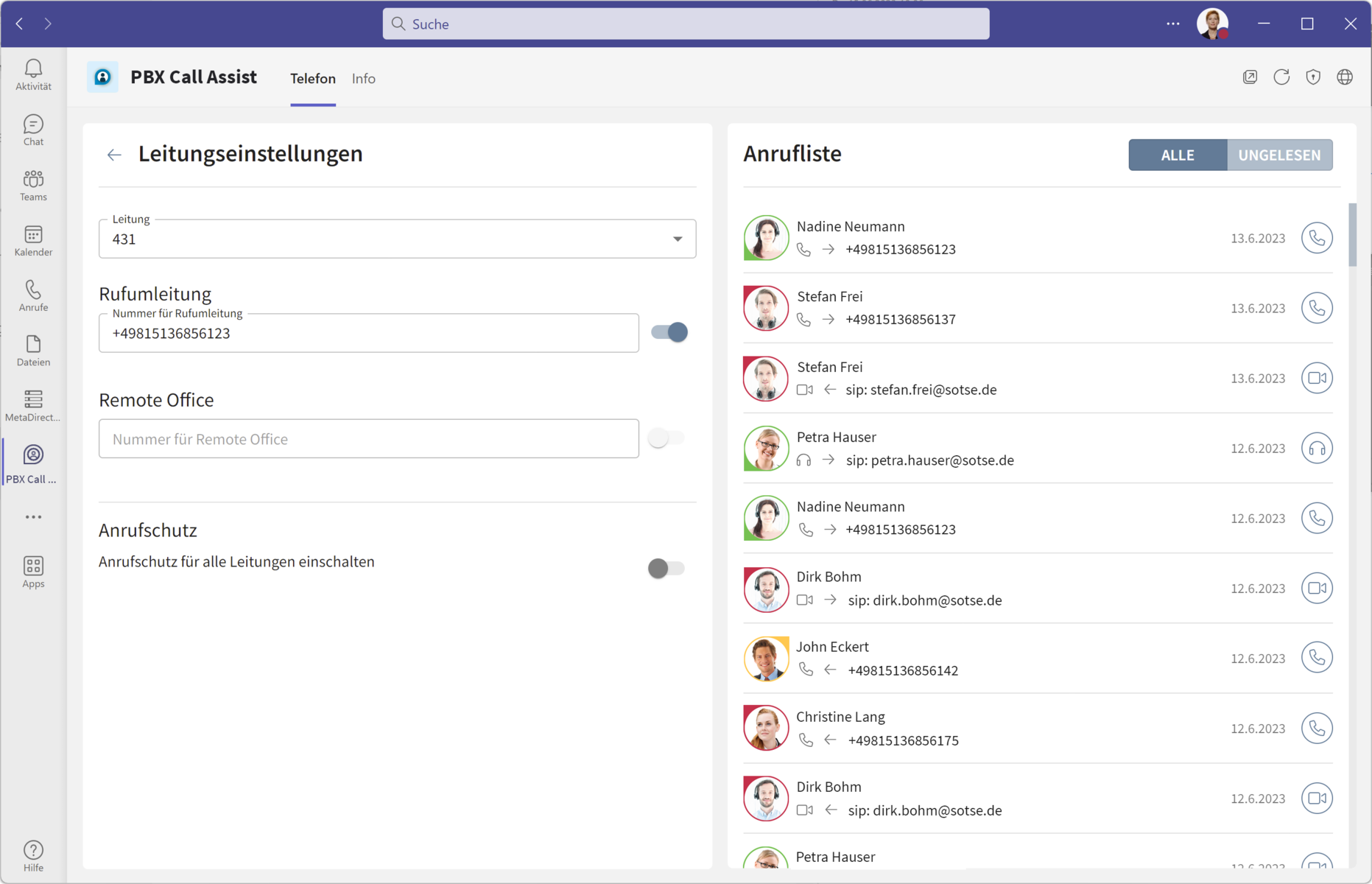Image resolution: width=1372 pixels, height=884 pixels.
Task: Show UNGELESEN calls only
Action: pyautogui.click(x=1278, y=155)
